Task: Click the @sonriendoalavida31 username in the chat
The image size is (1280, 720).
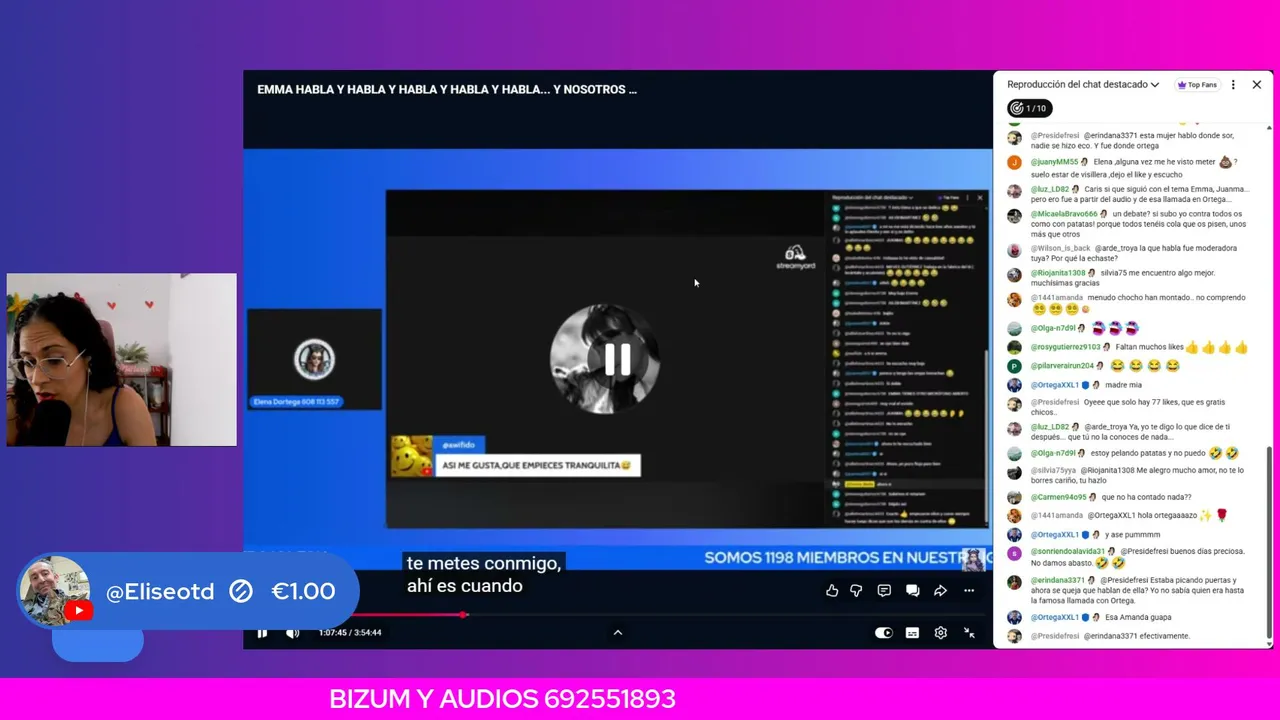Action: tap(1068, 551)
